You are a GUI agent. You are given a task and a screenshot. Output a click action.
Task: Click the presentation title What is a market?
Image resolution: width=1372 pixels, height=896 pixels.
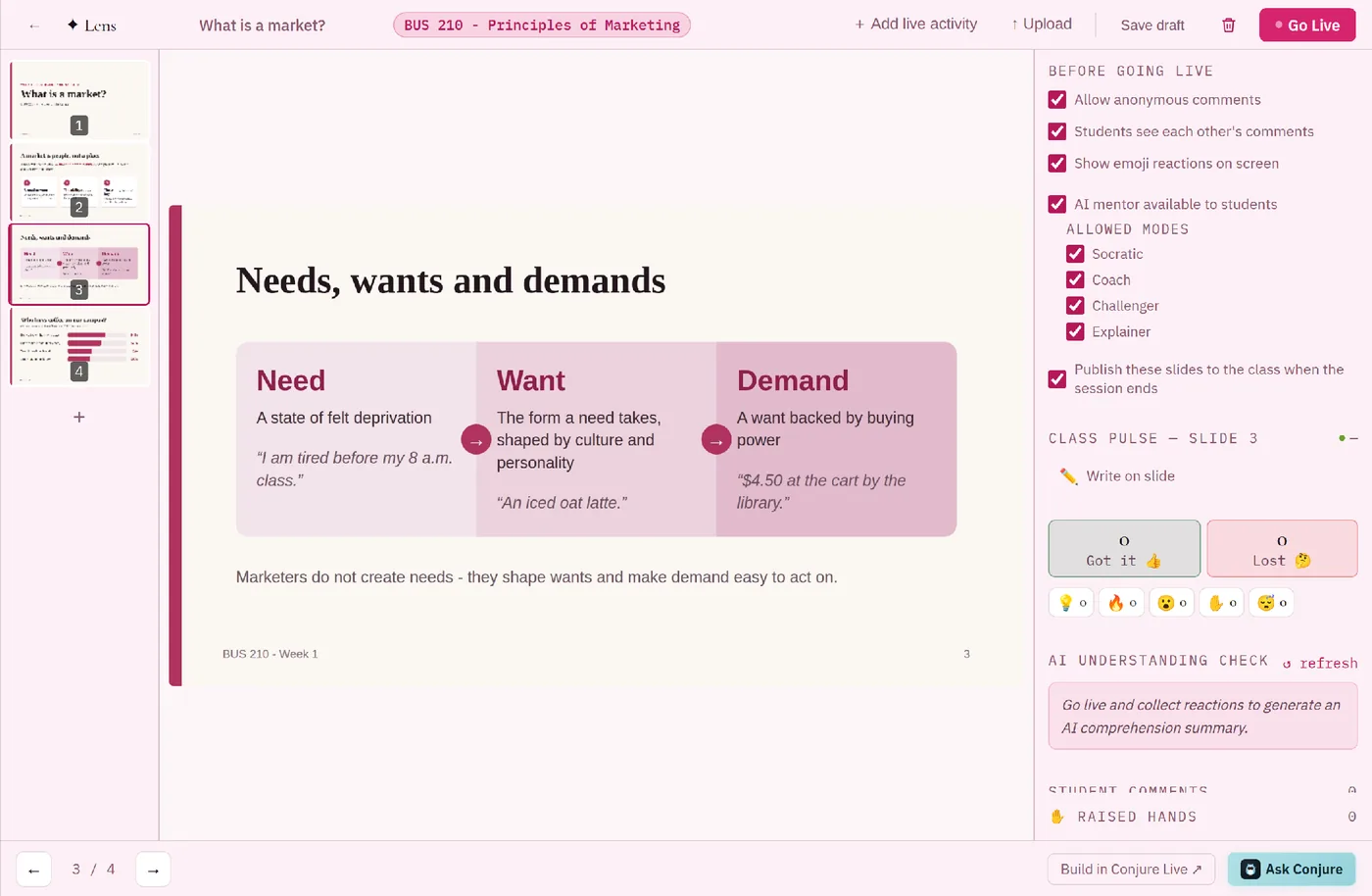tap(263, 25)
